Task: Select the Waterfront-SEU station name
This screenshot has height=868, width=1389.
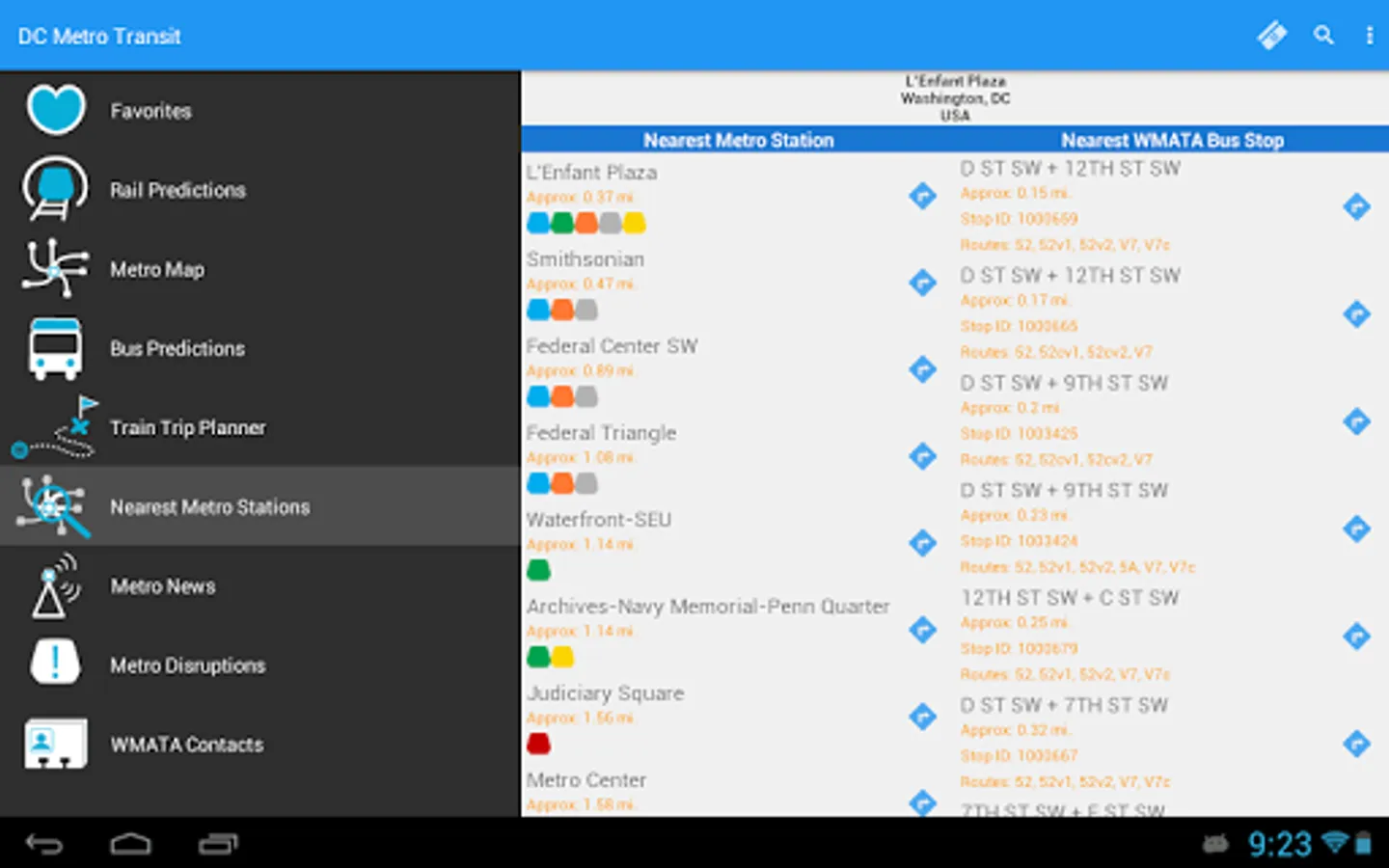Action: (598, 520)
